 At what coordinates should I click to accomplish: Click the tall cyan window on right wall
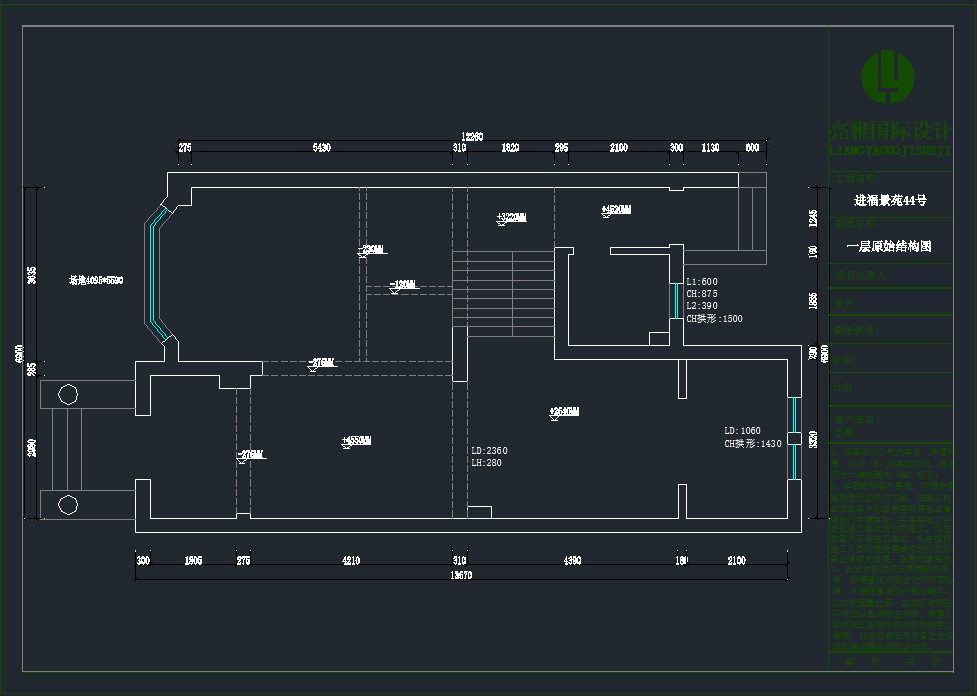794,438
